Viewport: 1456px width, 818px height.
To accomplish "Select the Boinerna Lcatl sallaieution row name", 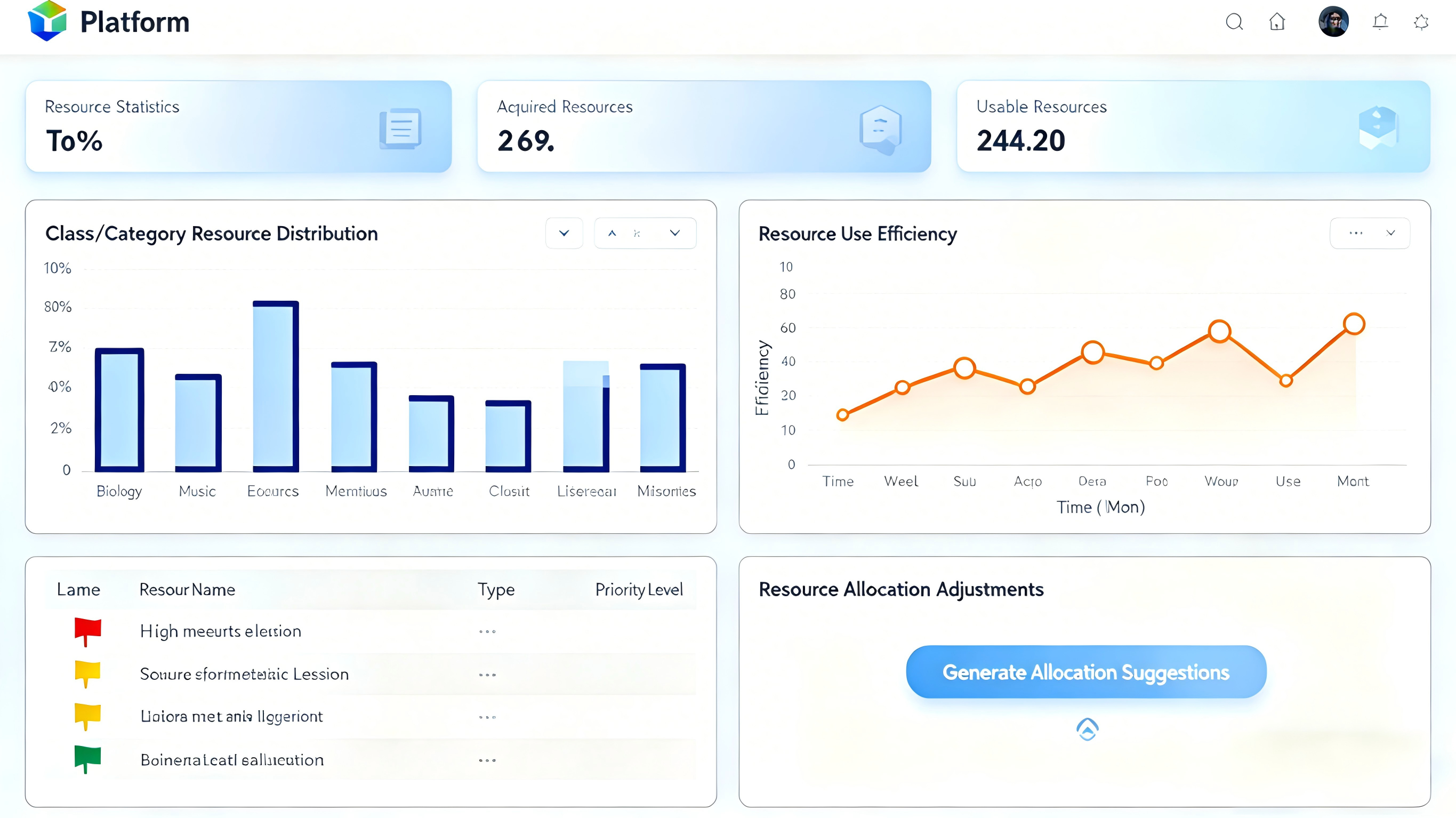I will [x=232, y=760].
